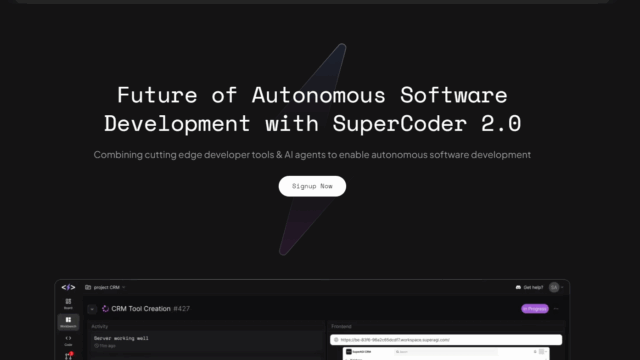Image resolution: width=640 pixels, height=360 pixels.
Task: Select the Frontend panel header
Action: point(341,326)
